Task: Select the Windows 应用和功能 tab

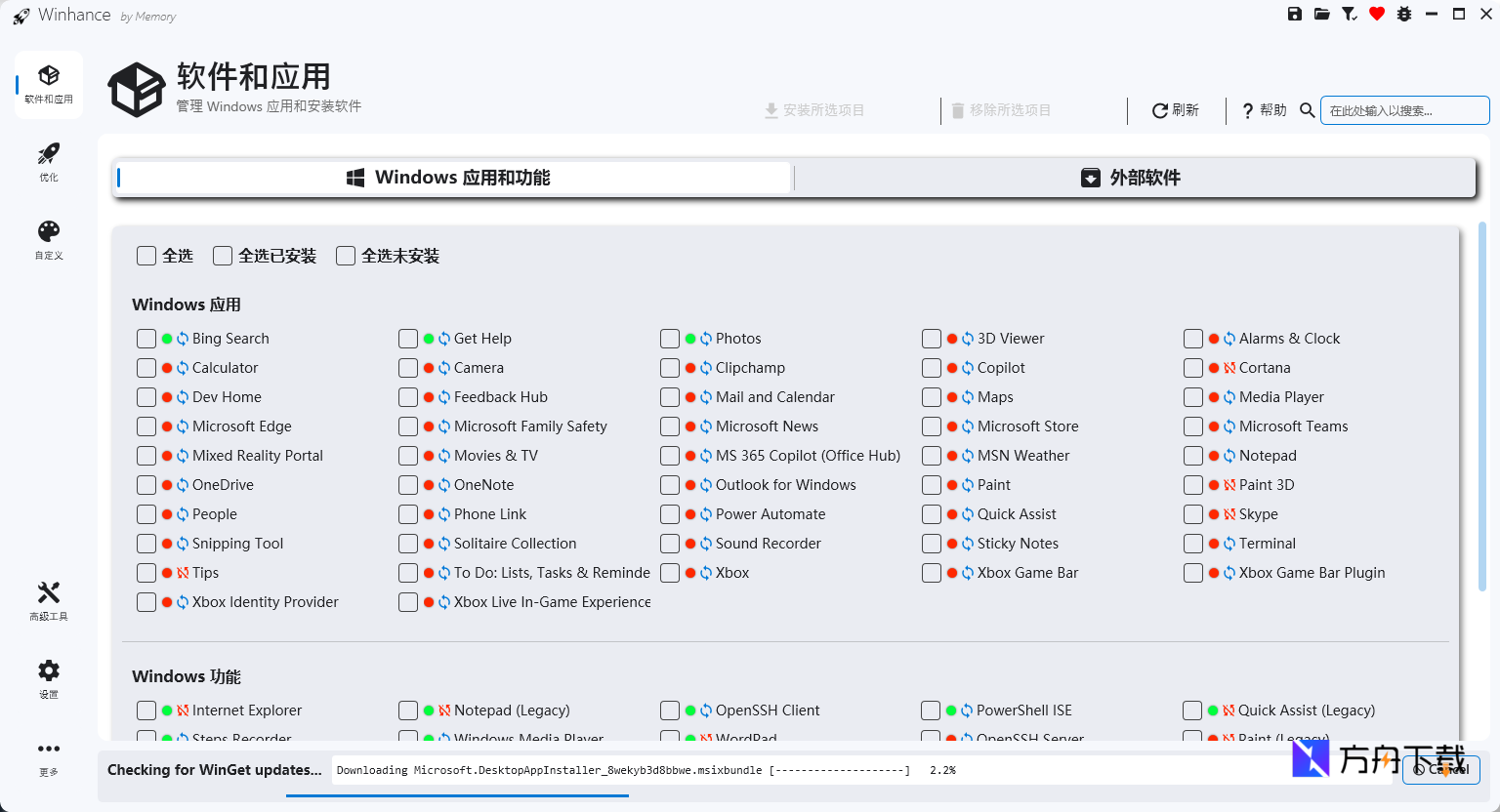Action: tap(452, 177)
